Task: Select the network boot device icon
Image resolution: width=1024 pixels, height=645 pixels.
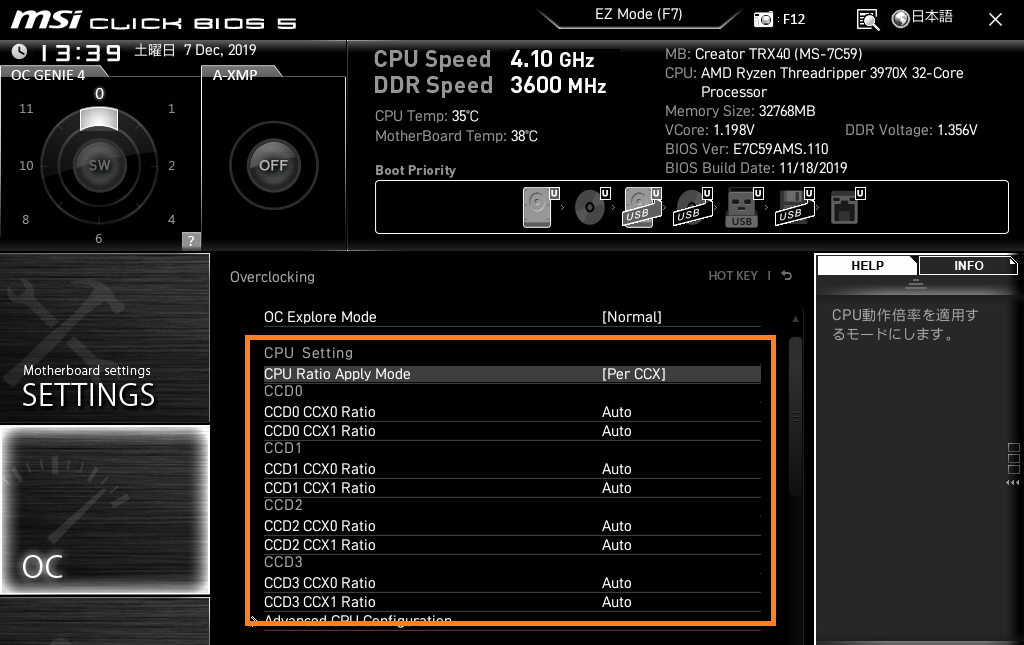Action: pos(847,207)
